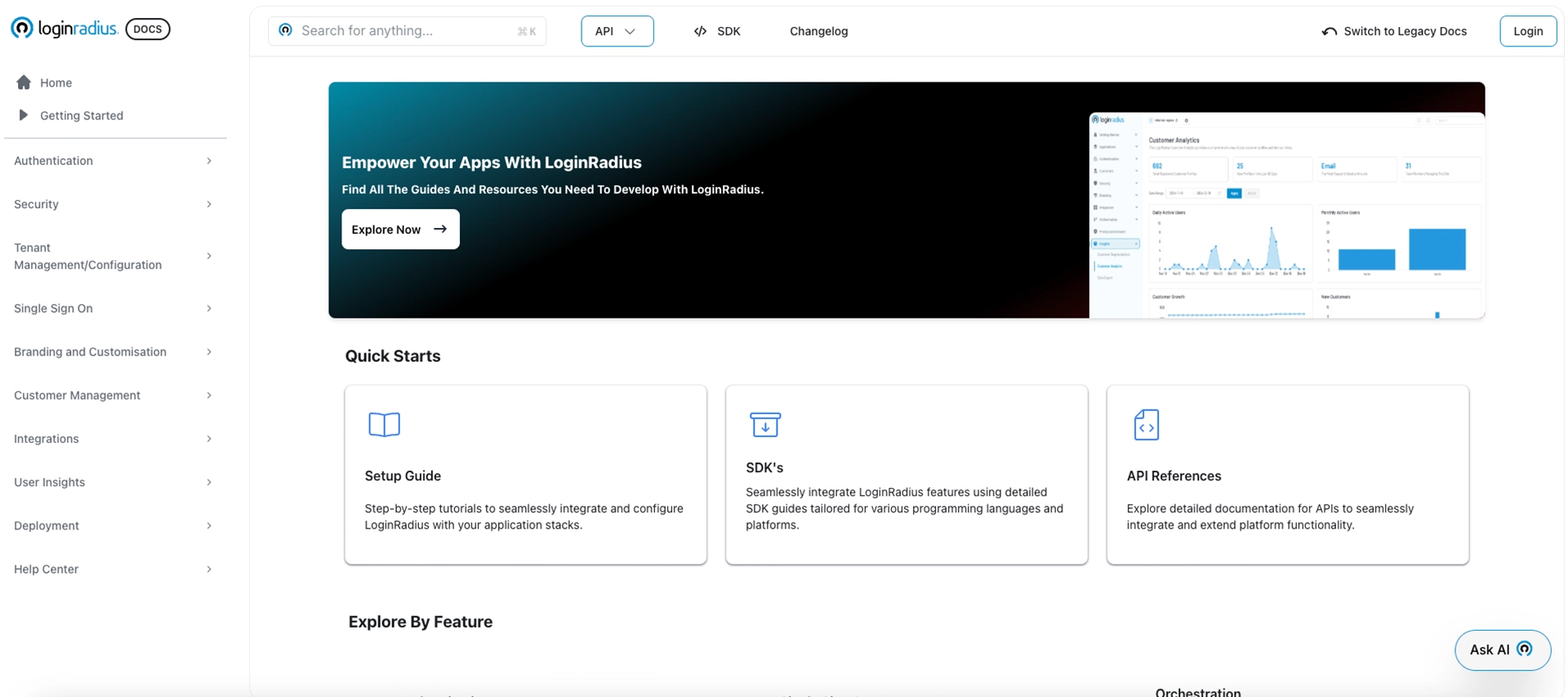The height and width of the screenshot is (697, 1568).
Task: Click the search box LoginRadius icon
Action: pyautogui.click(x=285, y=30)
